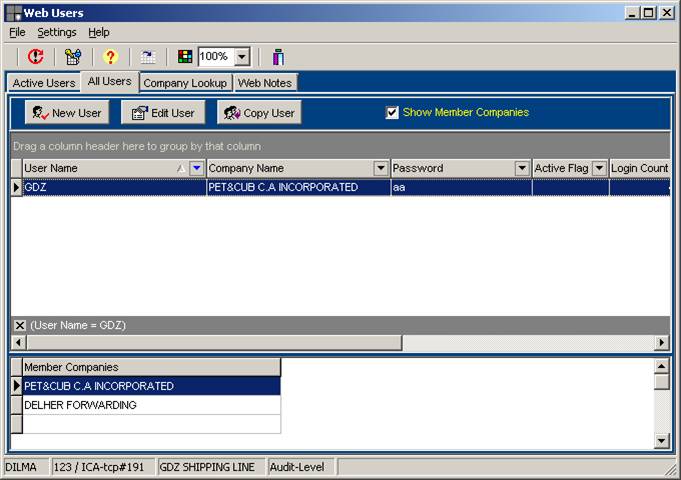Click the purple exit door toolbar icon
This screenshot has width=681, height=480.
pyautogui.click(x=278, y=57)
